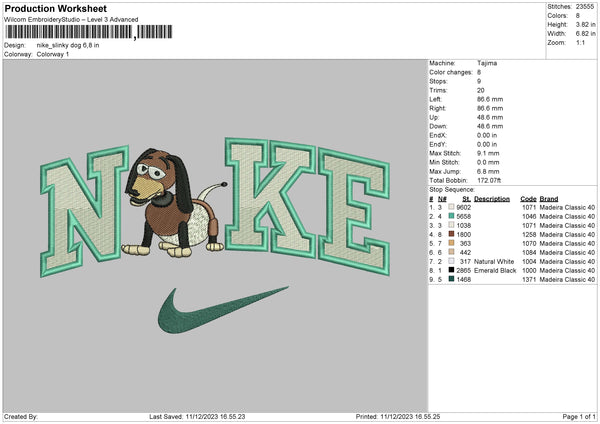Click the color swatch for thread 9602

(x=451, y=207)
